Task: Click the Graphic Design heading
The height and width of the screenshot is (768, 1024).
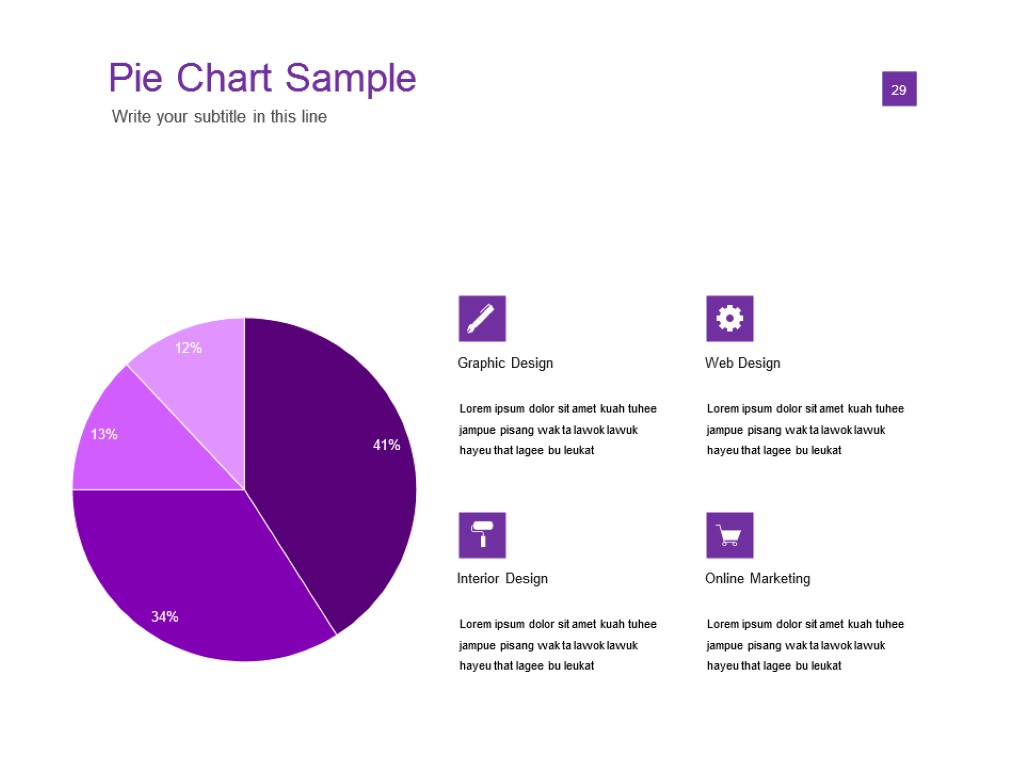Action: (505, 363)
